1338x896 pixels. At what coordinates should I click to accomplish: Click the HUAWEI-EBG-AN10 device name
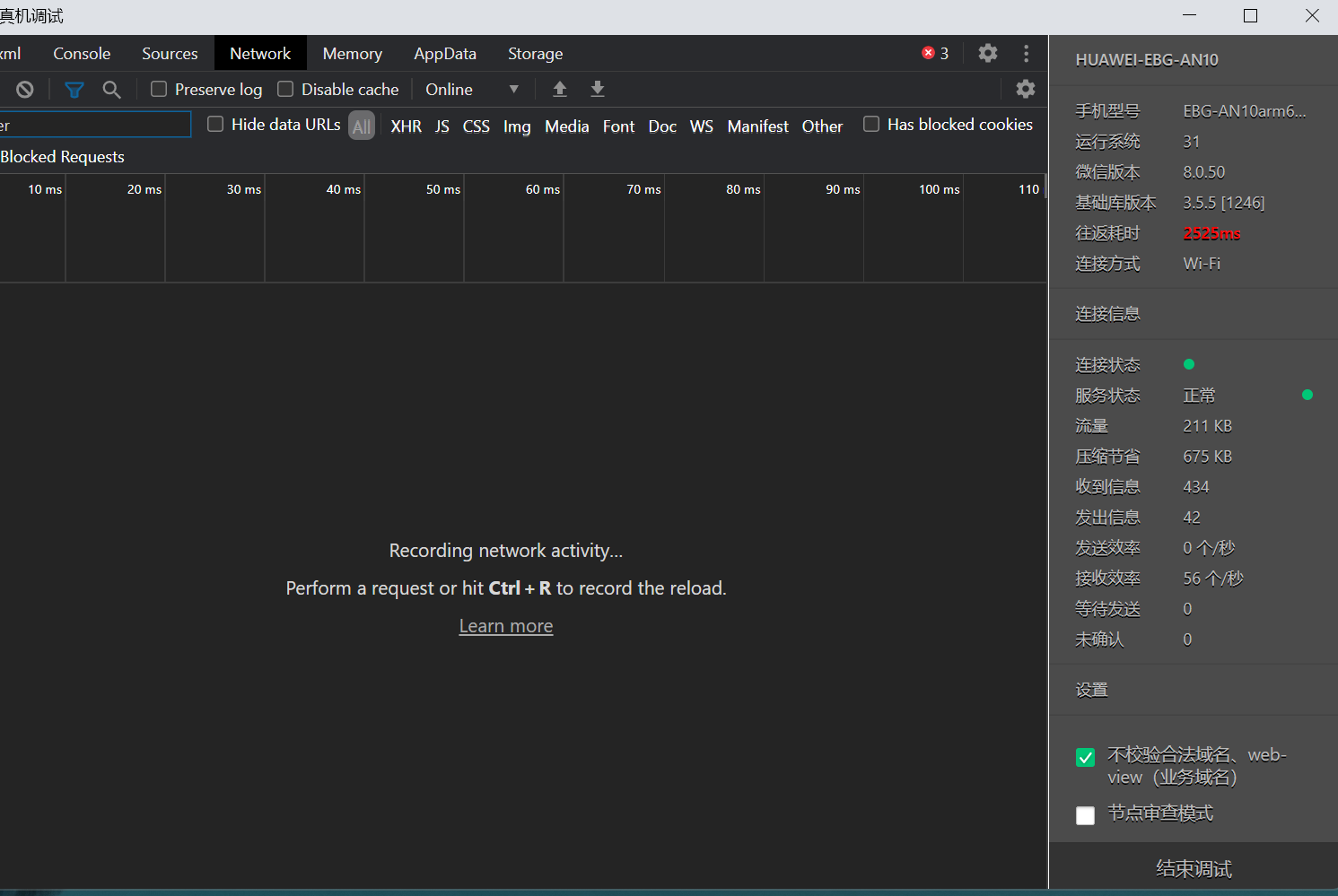point(1147,60)
